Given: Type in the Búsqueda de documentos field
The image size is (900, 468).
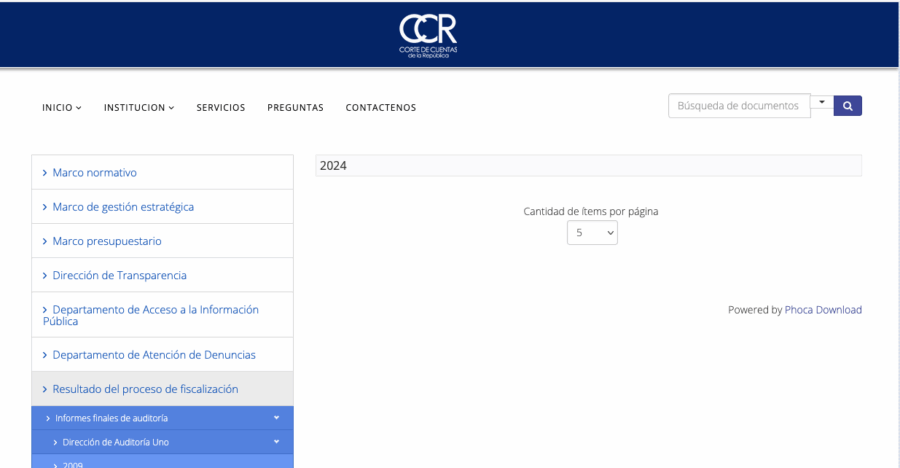Looking at the screenshot, I should click(x=738, y=106).
